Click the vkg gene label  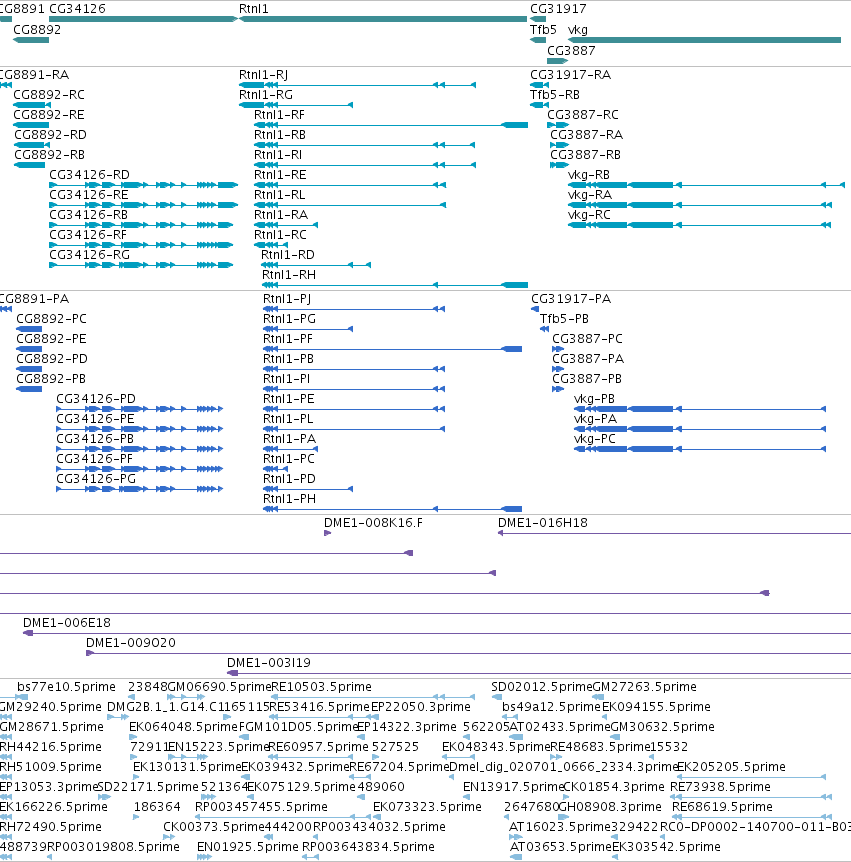[x=577, y=30]
